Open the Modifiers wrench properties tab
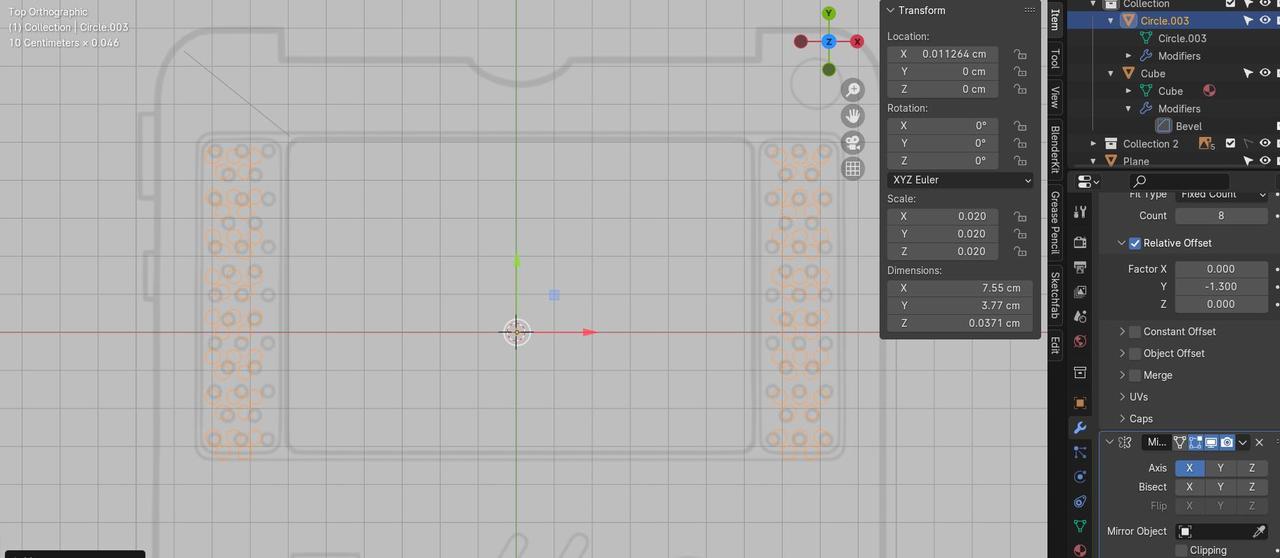 pyautogui.click(x=1080, y=427)
